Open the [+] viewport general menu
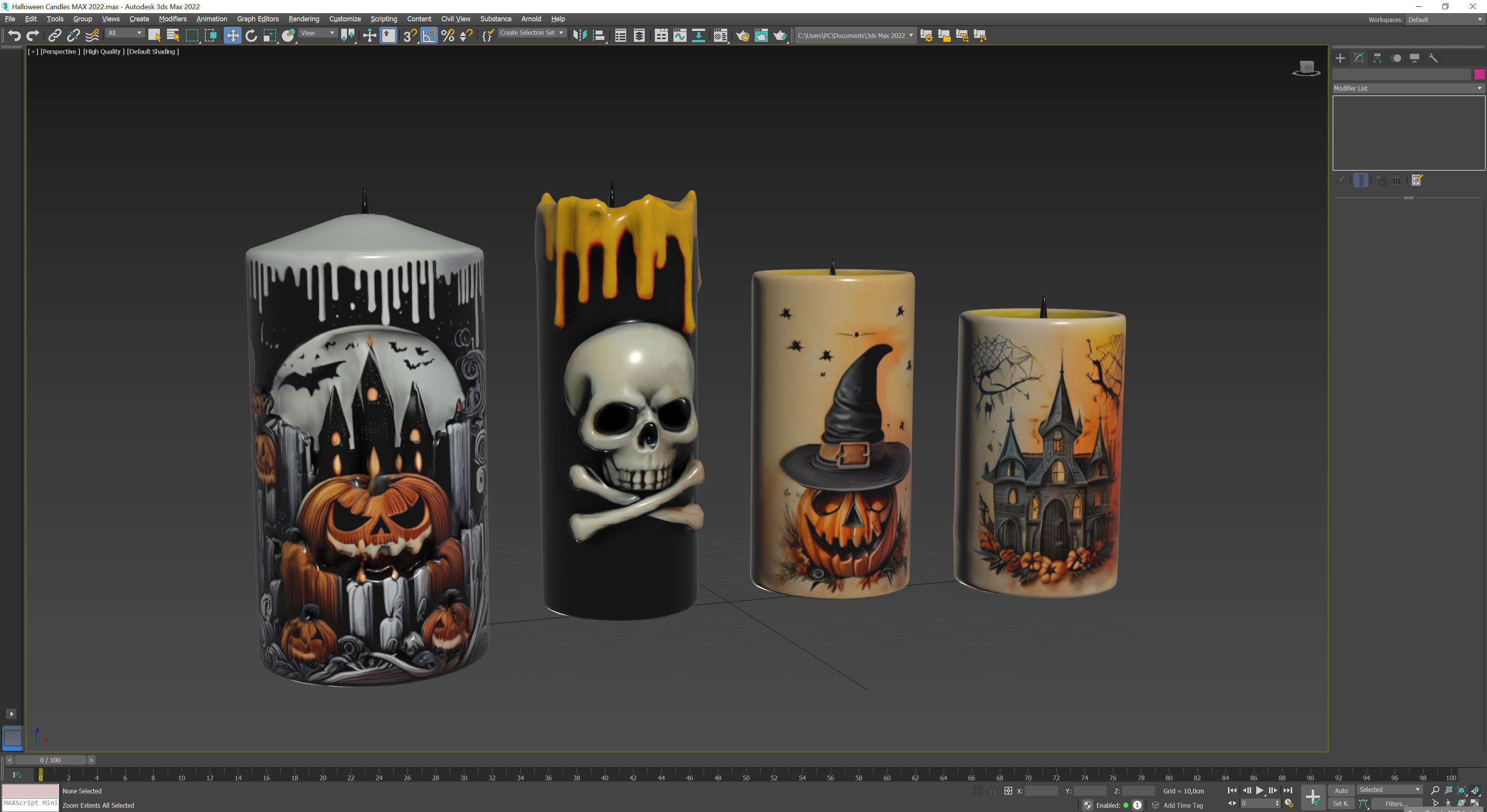1487x812 pixels. tap(33, 52)
